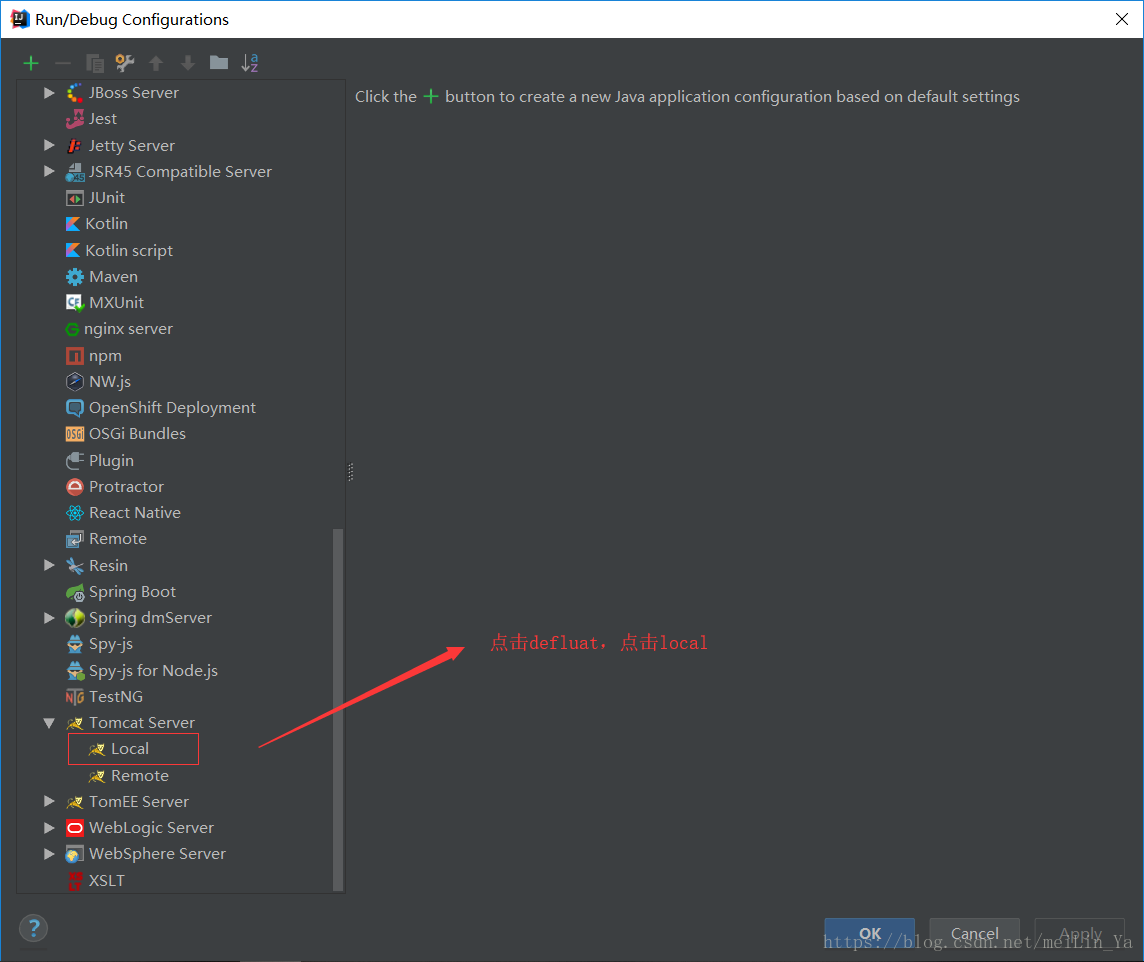The width and height of the screenshot is (1144, 962).
Task: Expand the TomEE Server node
Action: click(49, 802)
